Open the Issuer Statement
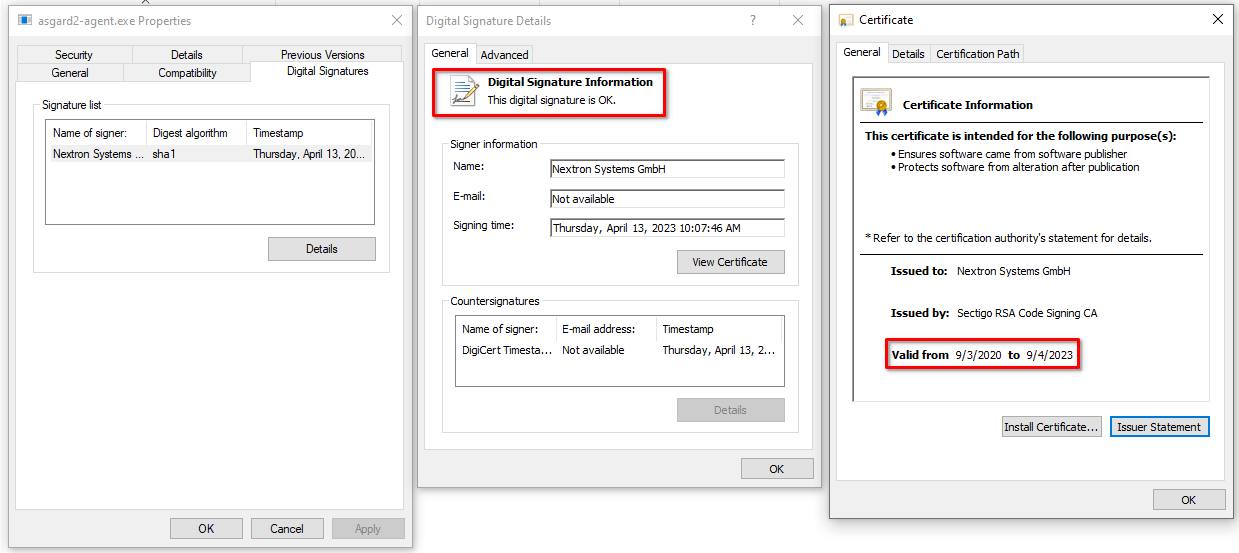 tap(1159, 427)
